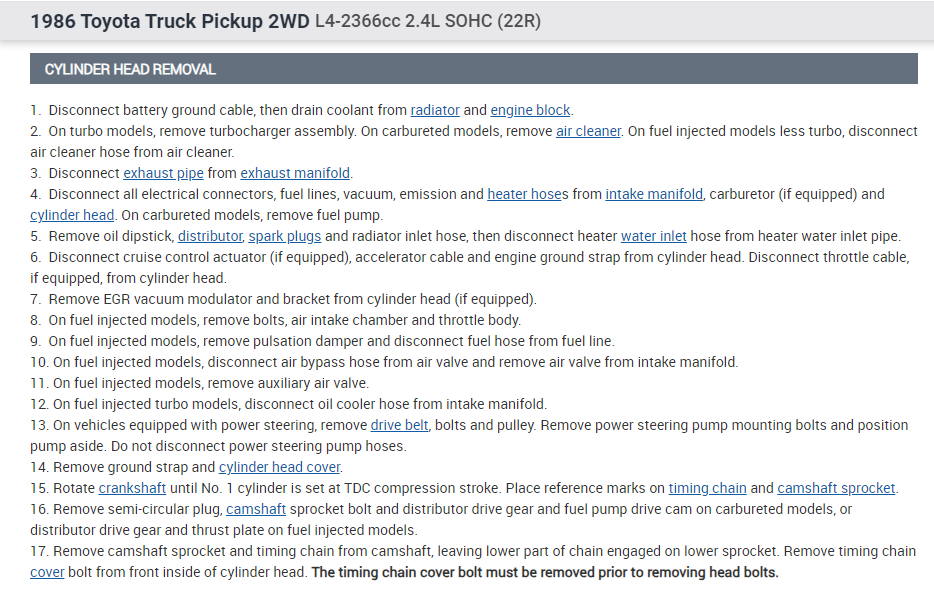This screenshot has height=596, width=934.
Task: Open the exhaust manifold link
Action: (x=296, y=173)
